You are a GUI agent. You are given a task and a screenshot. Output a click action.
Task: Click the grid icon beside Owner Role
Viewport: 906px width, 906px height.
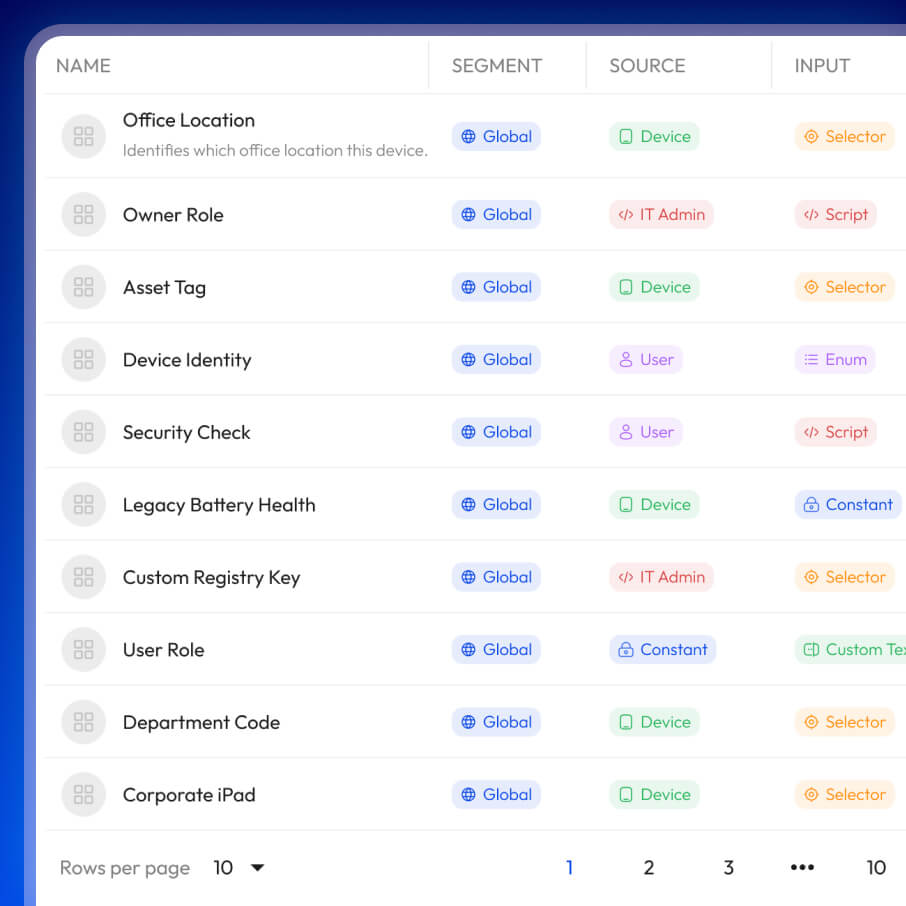click(x=84, y=214)
